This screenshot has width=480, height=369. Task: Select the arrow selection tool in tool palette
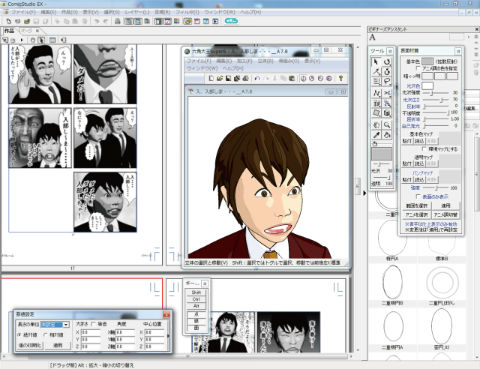[x=376, y=62]
